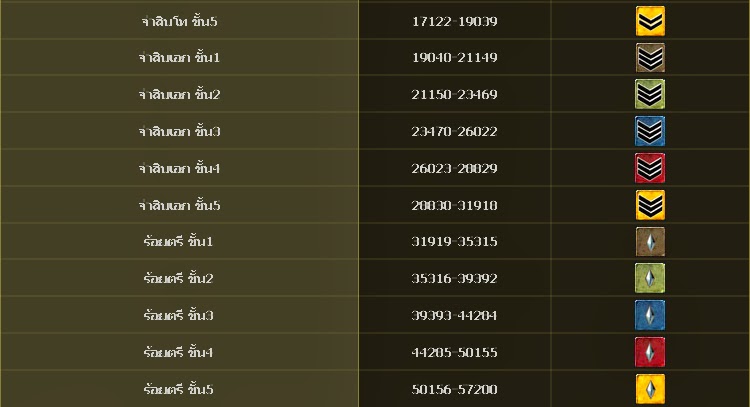Click the 50156-57200 experience range
The width and height of the screenshot is (750, 407).
tap(454, 389)
